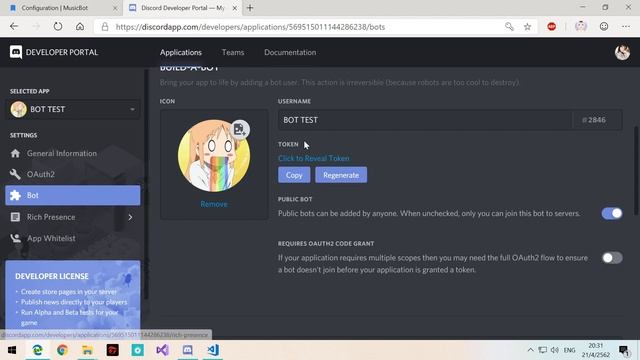Launch Chrome from the taskbar
This screenshot has height=360, width=640.
coord(62,350)
